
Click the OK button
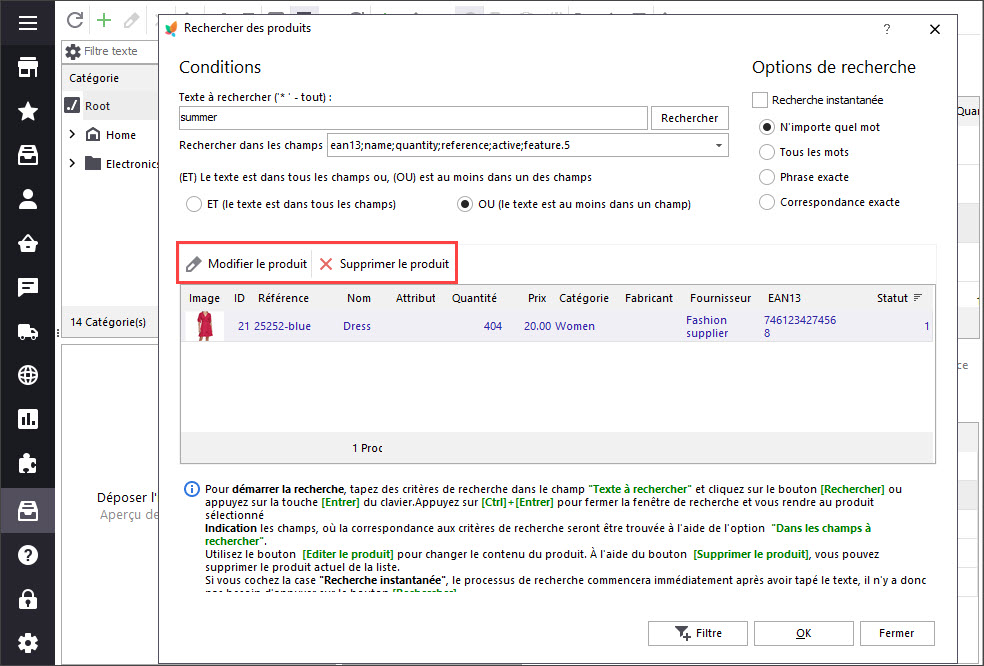pyautogui.click(x=804, y=633)
